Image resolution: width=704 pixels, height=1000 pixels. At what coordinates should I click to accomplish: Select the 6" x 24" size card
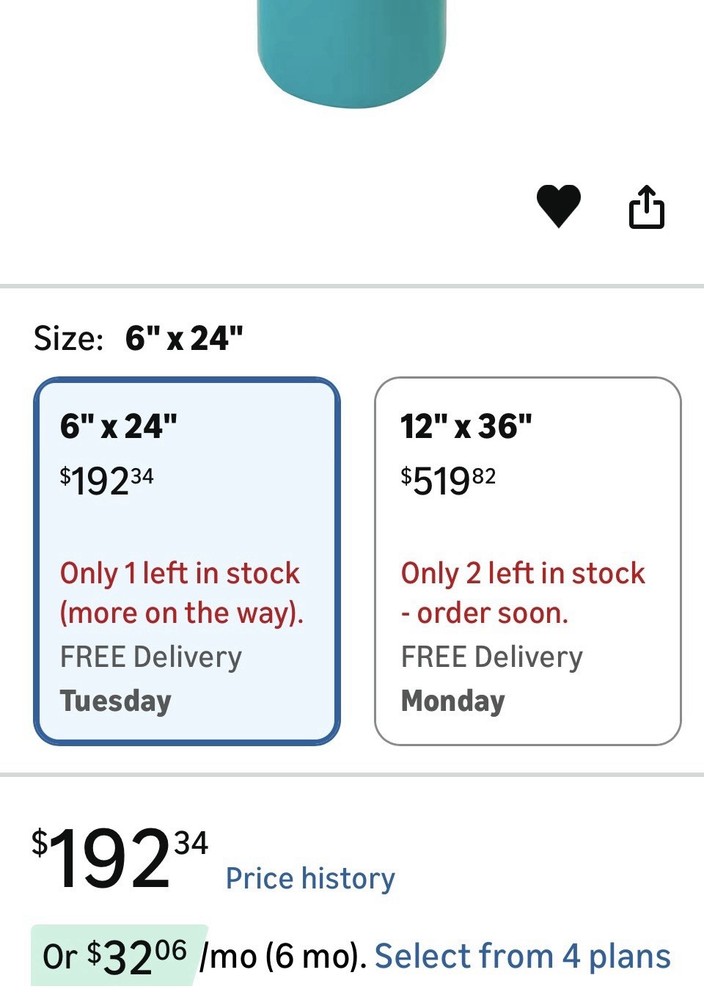(187, 561)
